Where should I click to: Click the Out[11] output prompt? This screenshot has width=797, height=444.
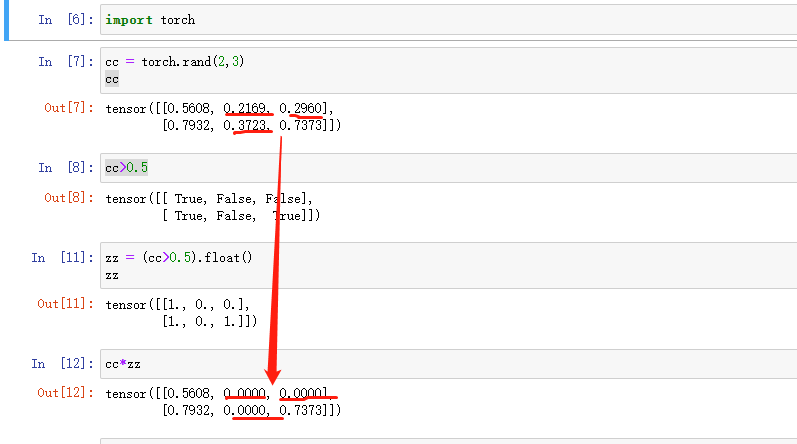66,304
